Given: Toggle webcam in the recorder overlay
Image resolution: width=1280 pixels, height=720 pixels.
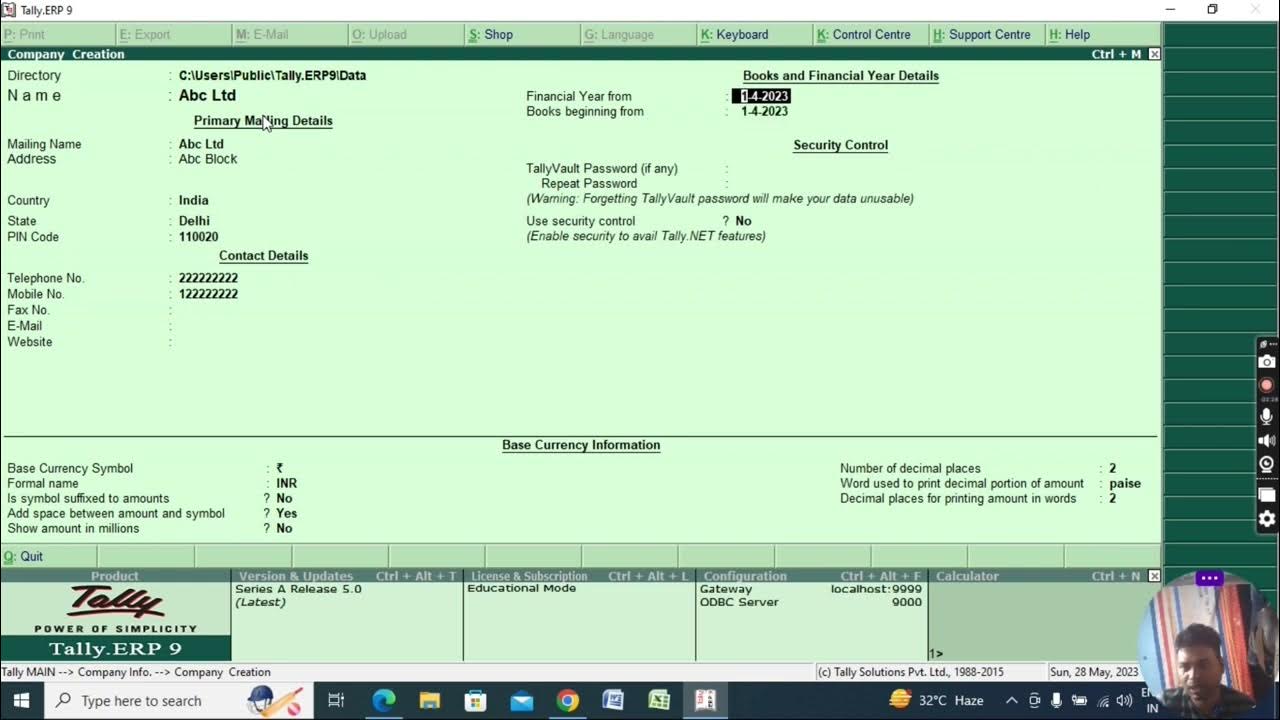Looking at the screenshot, I should click(1267, 464).
